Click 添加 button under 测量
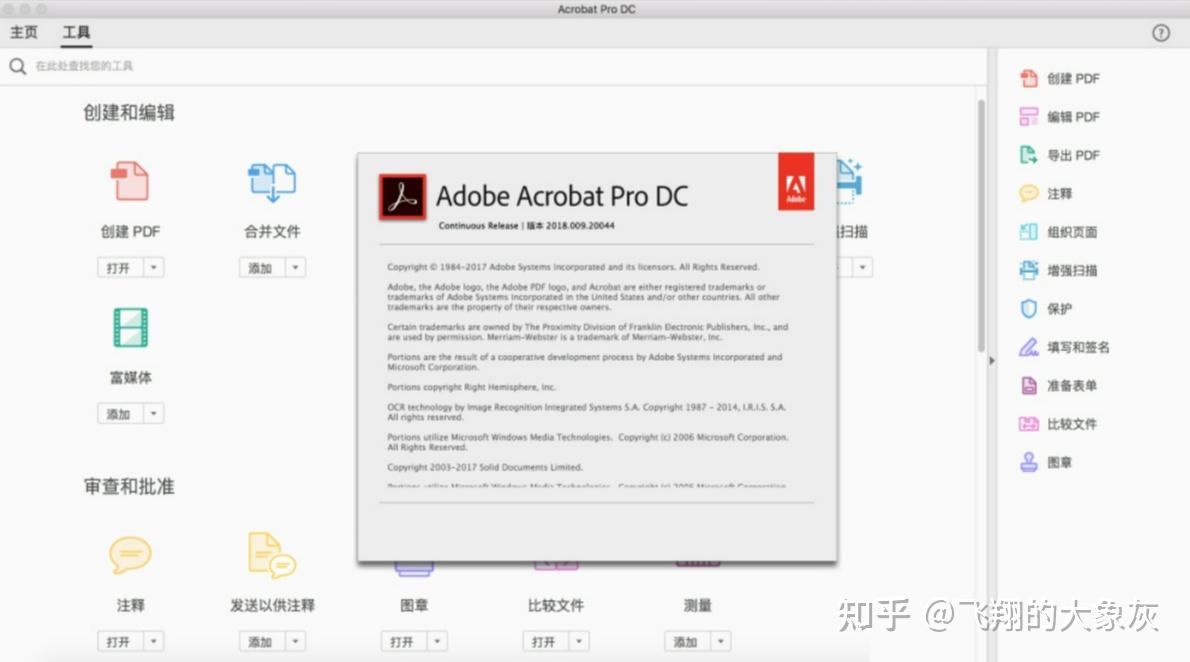 pyautogui.click(x=688, y=642)
